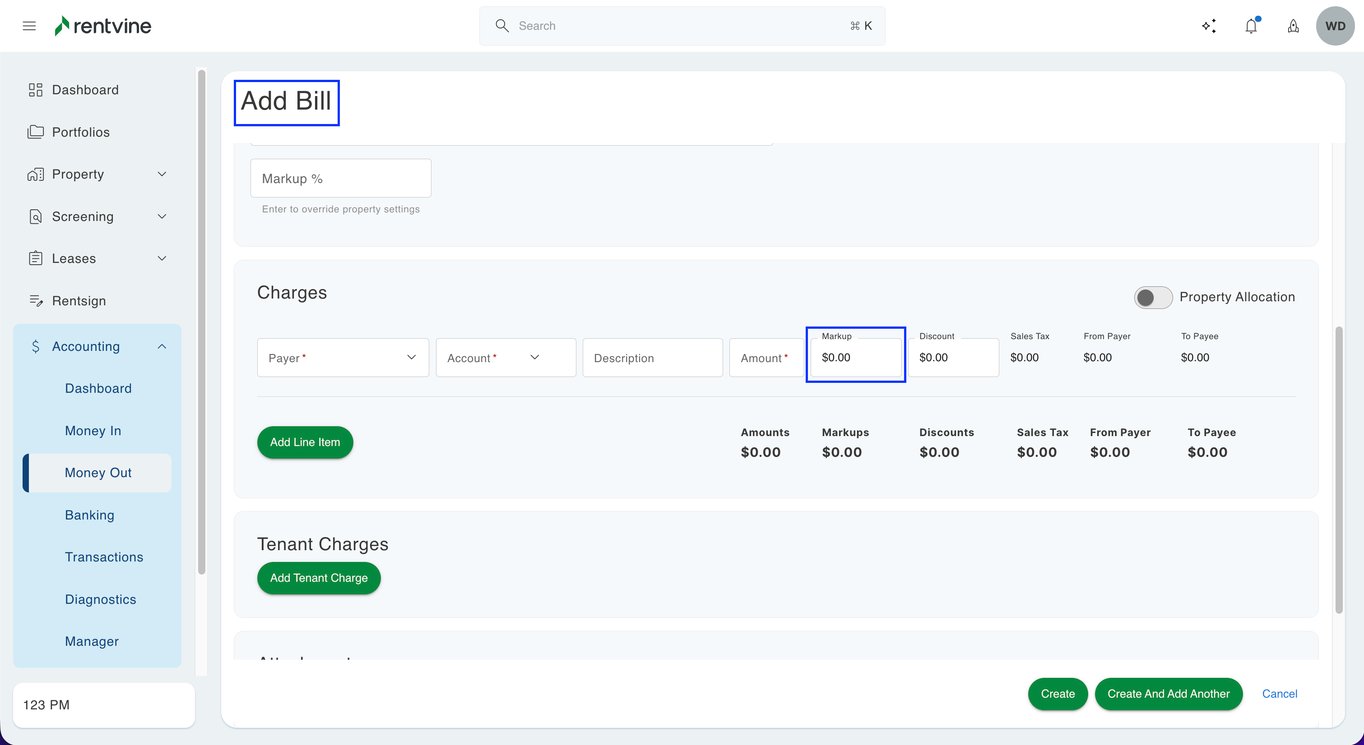Click the rocket launch icon
This screenshot has height=745, width=1364.
pyautogui.click(x=1293, y=26)
